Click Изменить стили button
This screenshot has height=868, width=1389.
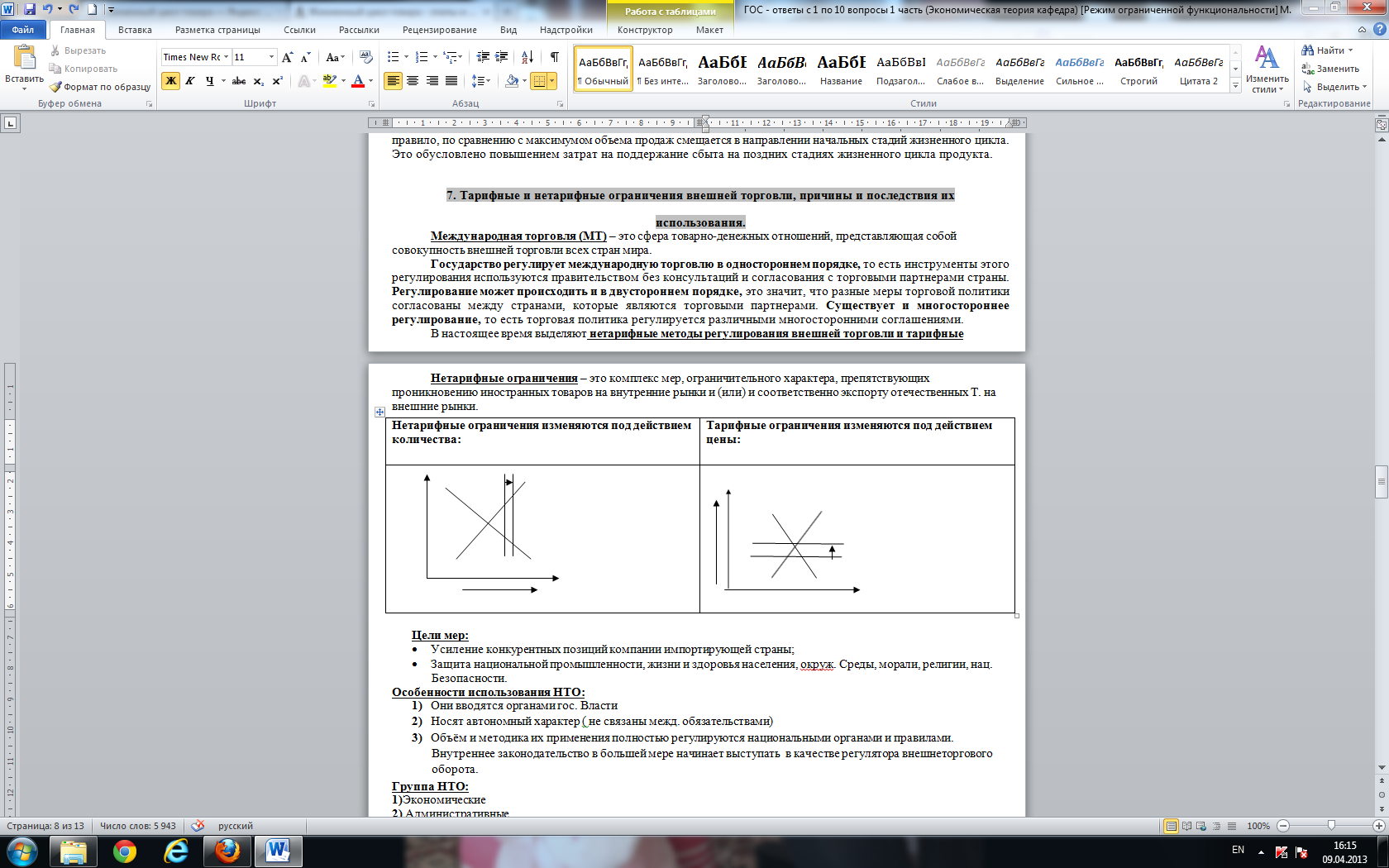(1267, 69)
